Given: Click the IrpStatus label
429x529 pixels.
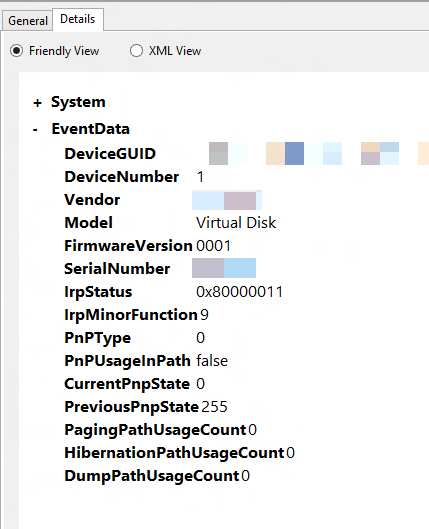Looking at the screenshot, I should (x=98, y=292).
